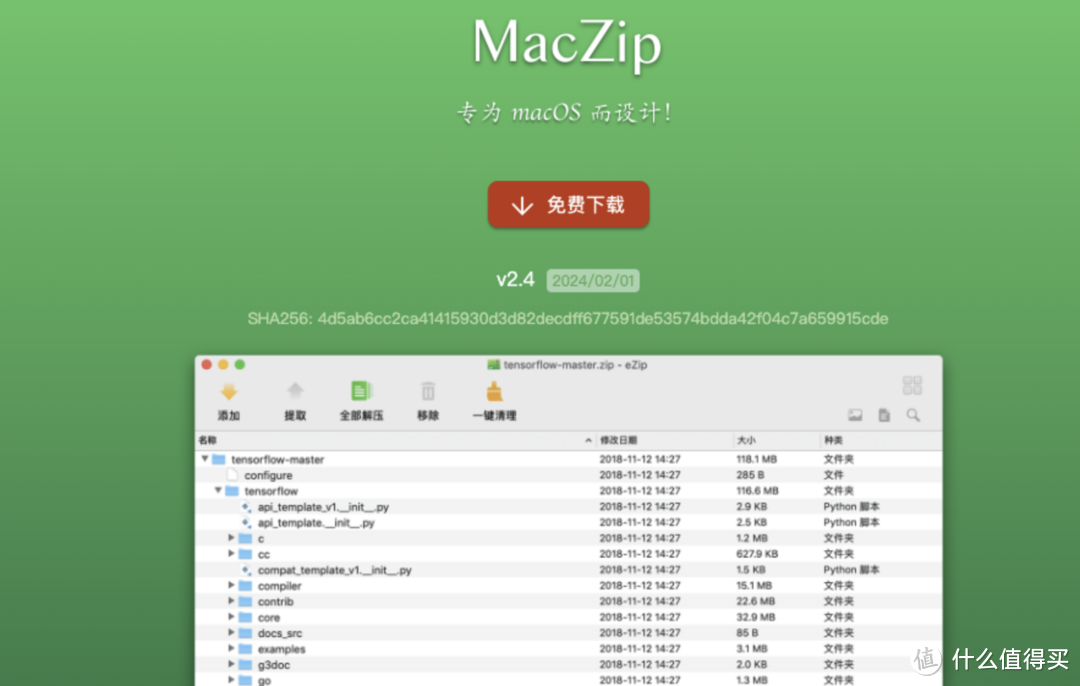Click the 全部解压 (Extract All) icon
The height and width of the screenshot is (686, 1080).
(x=362, y=391)
